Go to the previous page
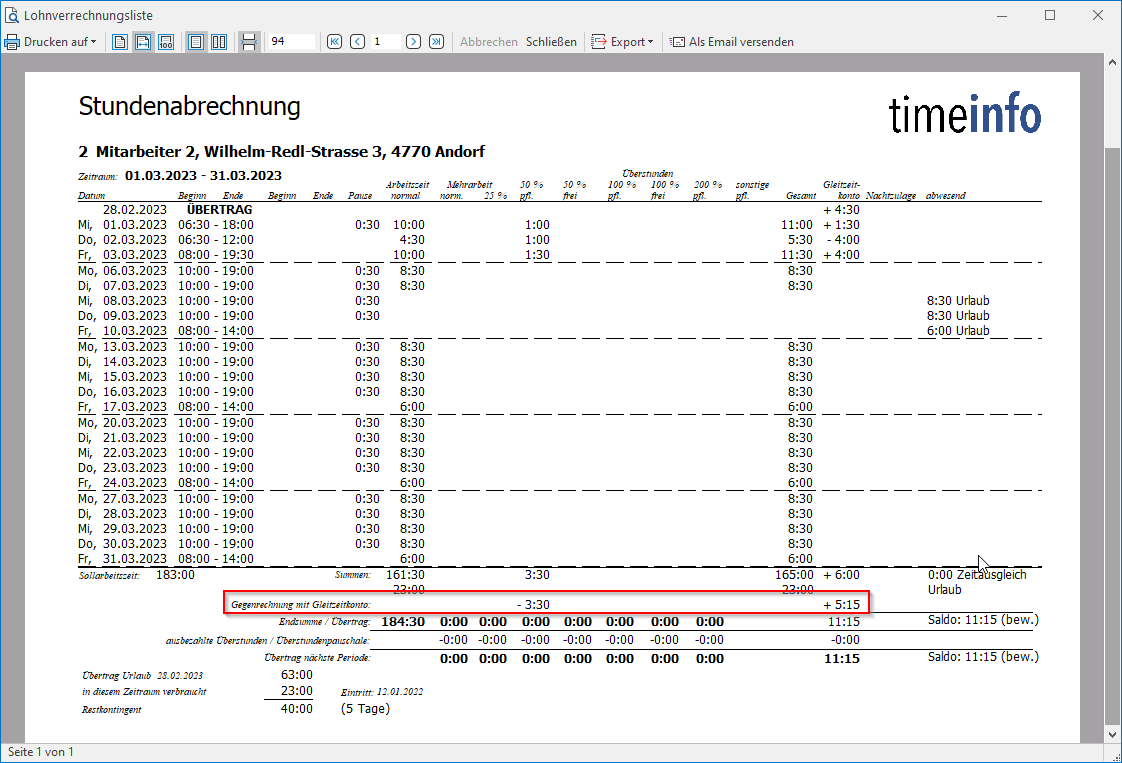This screenshot has height=763, width=1122. 357,42
